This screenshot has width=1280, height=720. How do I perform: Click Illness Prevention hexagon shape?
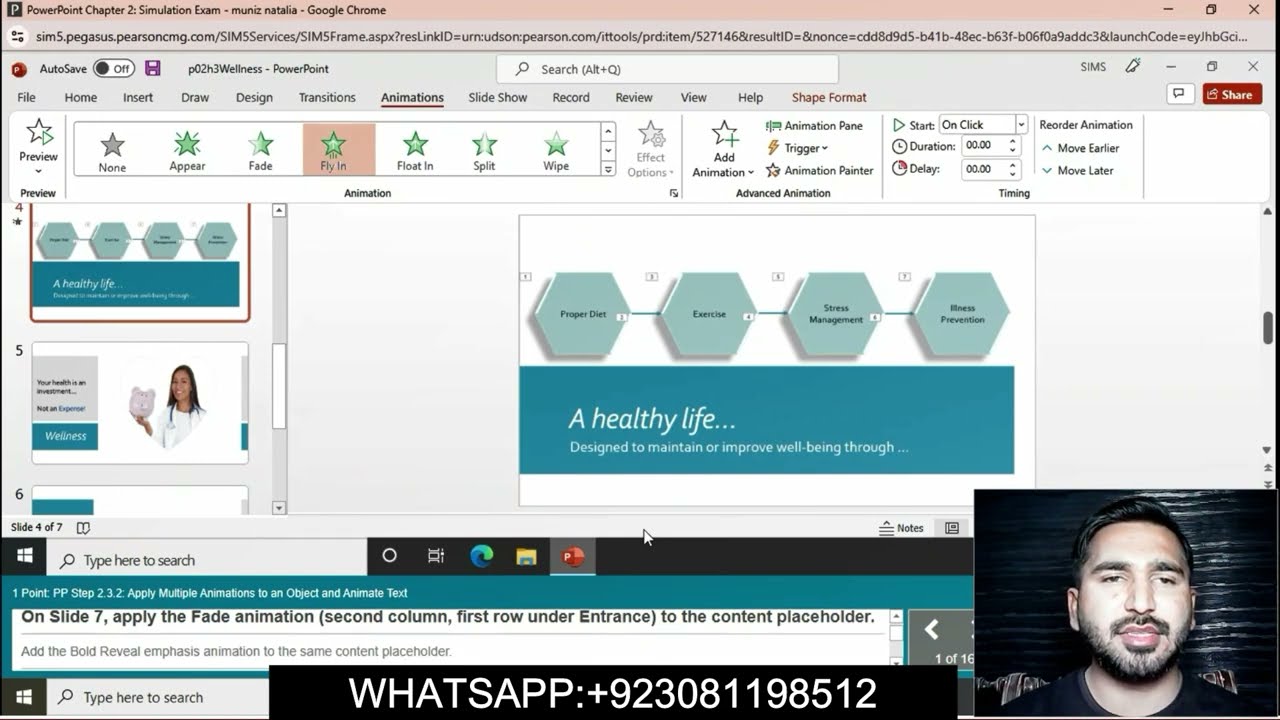click(962, 314)
